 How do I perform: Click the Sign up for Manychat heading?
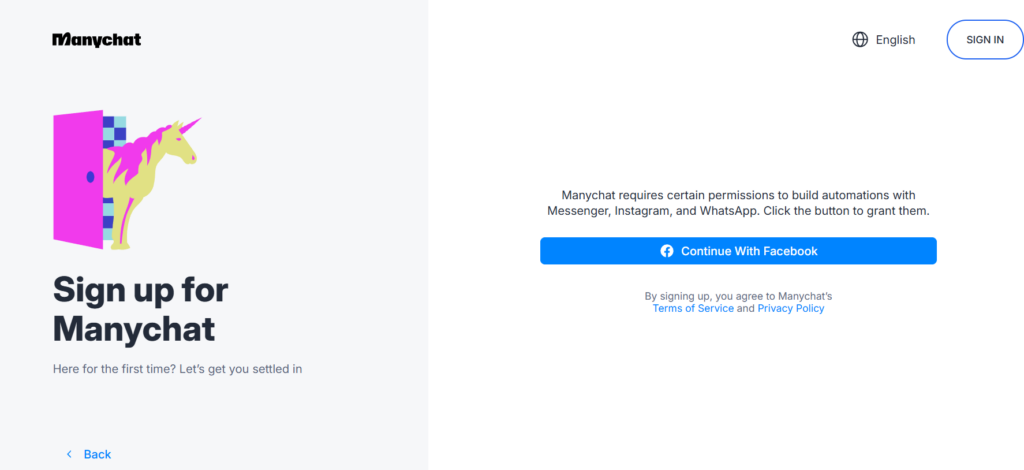click(x=140, y=309)
